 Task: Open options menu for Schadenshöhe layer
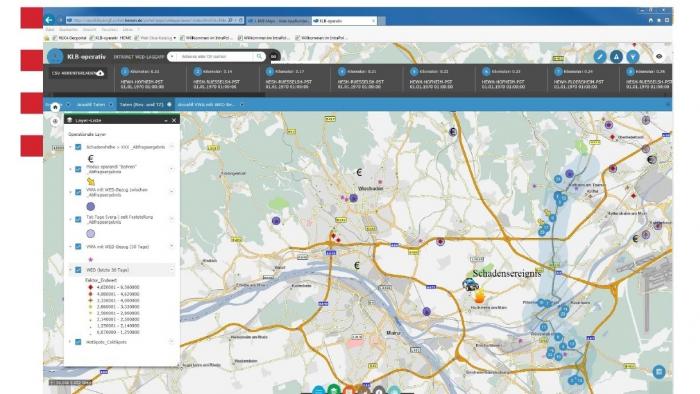(x=172, y=146)
